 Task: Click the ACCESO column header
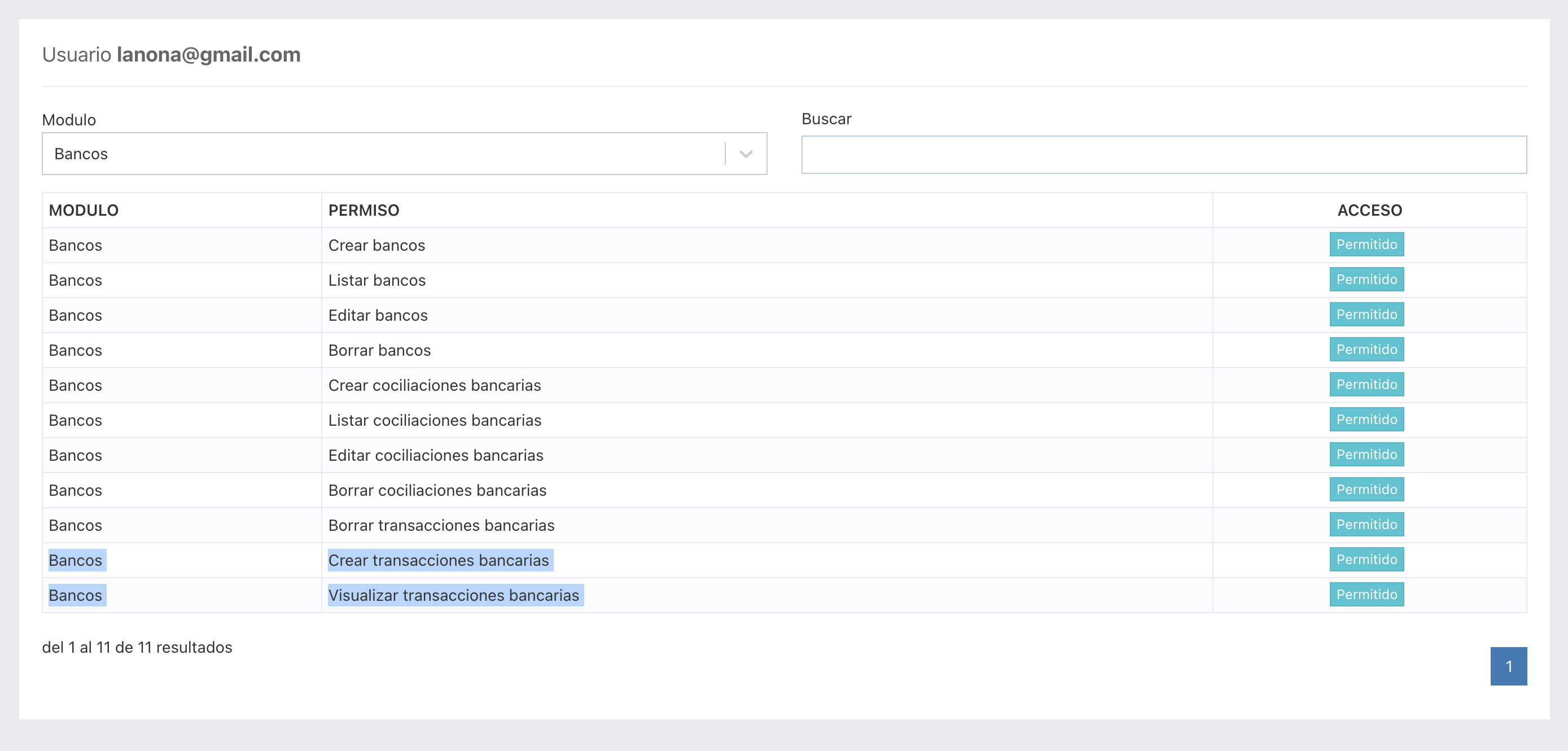(x=1369, y=211)
